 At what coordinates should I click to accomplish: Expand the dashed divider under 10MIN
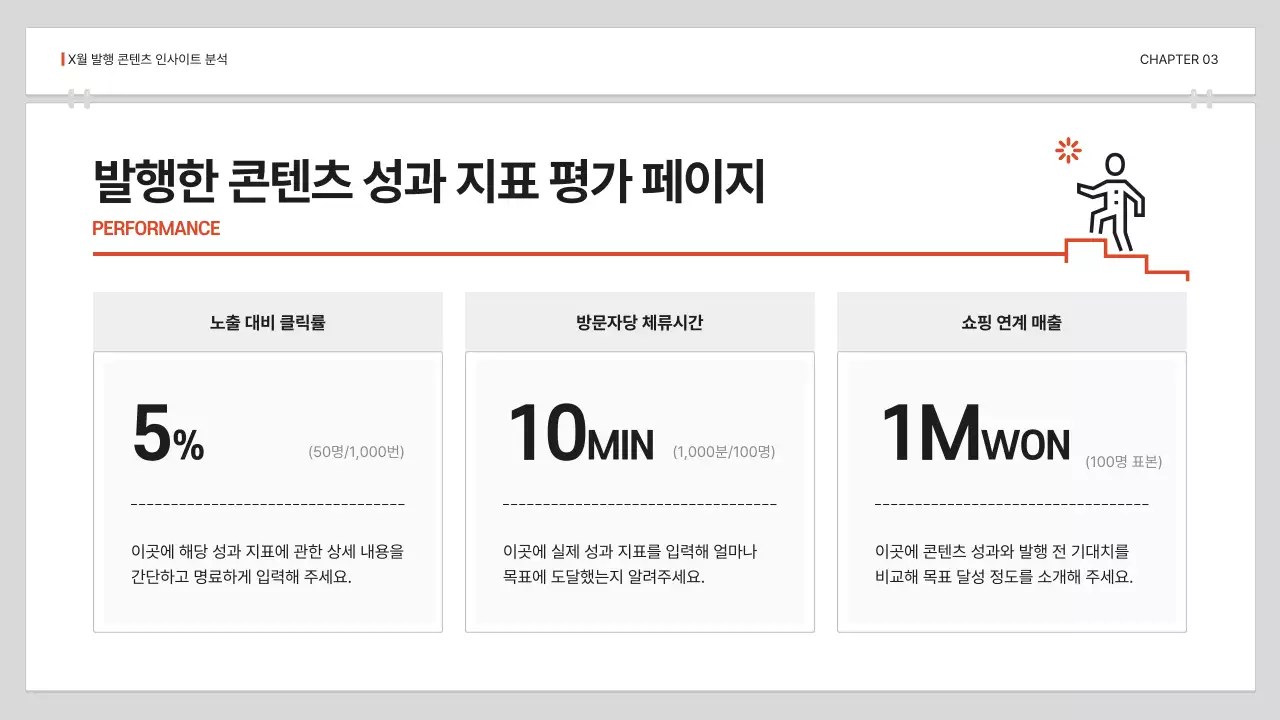[640, 502]
